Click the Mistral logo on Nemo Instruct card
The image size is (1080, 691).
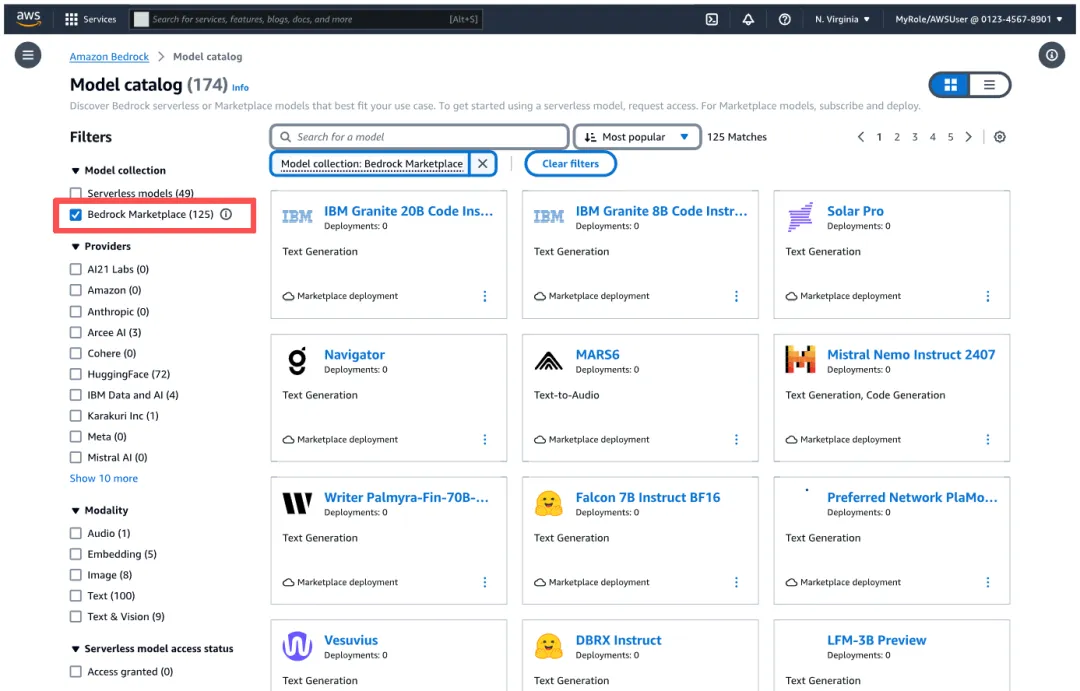click(800, 360)
